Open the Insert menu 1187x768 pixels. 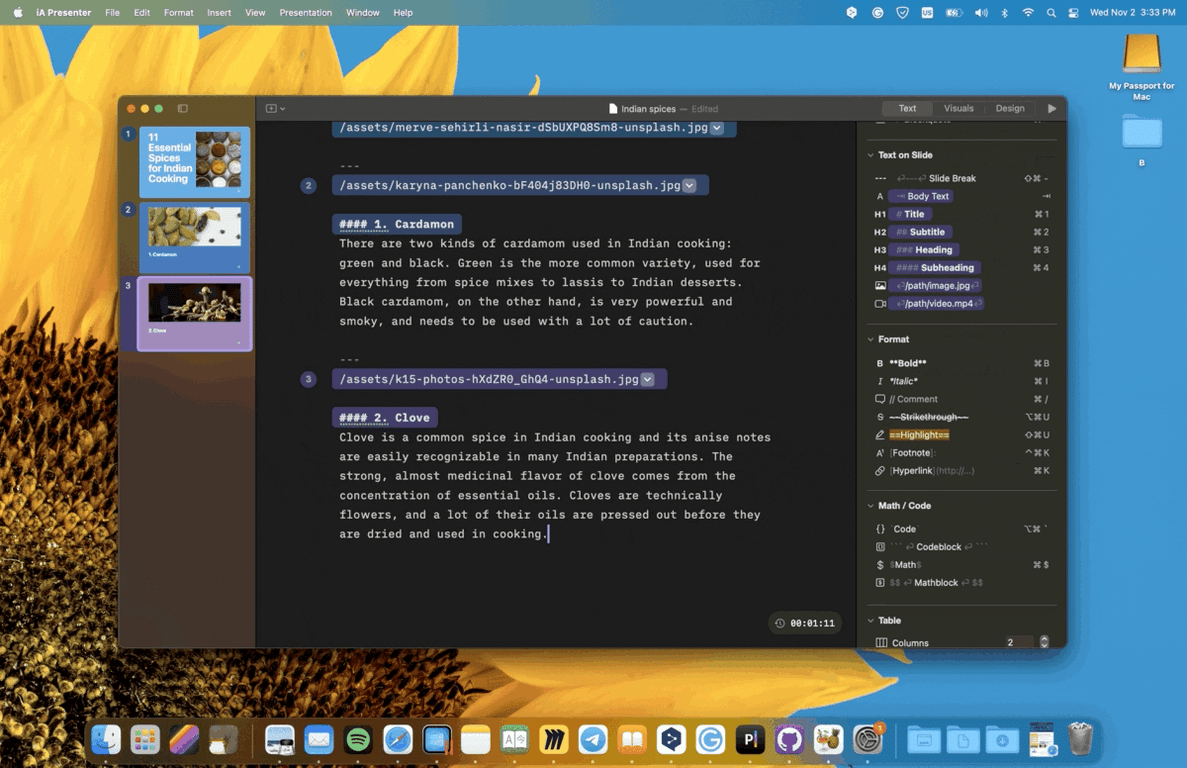point(219,12)
